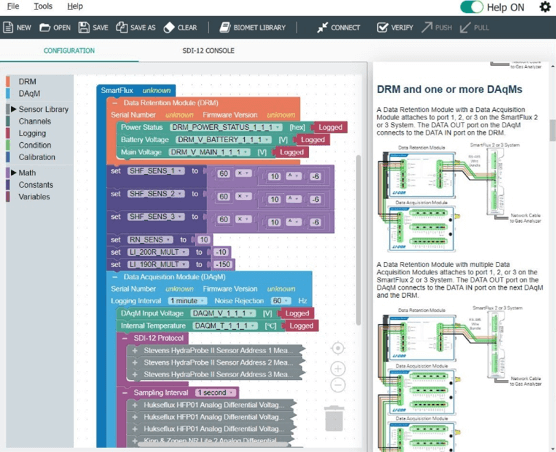Screen dimensions: 556x452
Task: Click the workspace vertical scrollbar
Action: (358, 240)
